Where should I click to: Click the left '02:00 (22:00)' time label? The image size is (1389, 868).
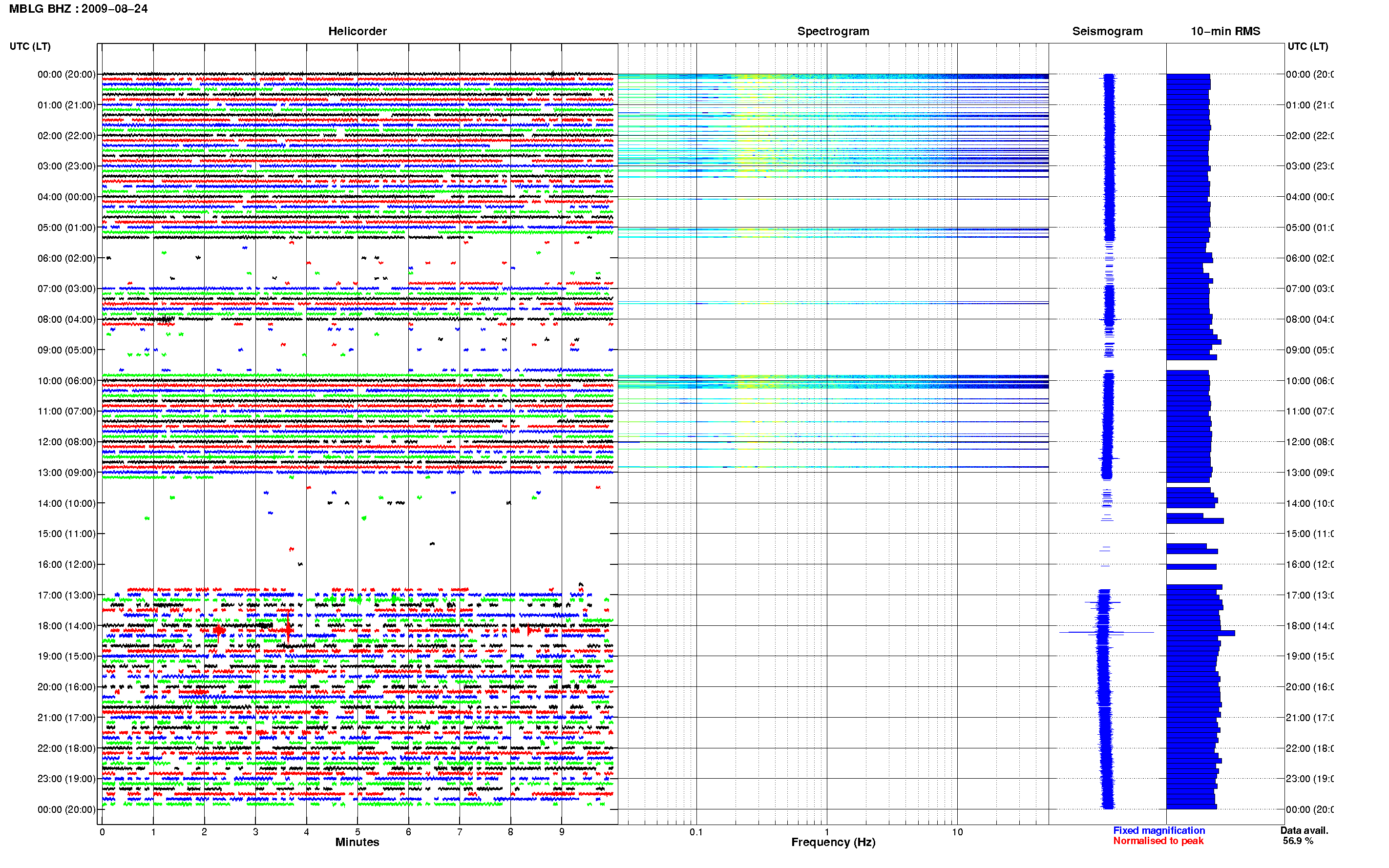tap(66, 136)
